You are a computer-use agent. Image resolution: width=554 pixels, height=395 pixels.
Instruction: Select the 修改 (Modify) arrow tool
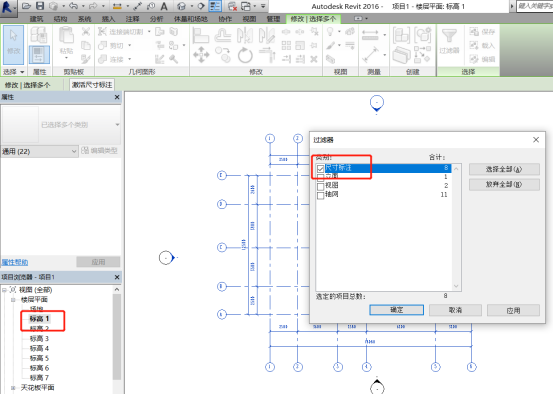tap(13, 45)
